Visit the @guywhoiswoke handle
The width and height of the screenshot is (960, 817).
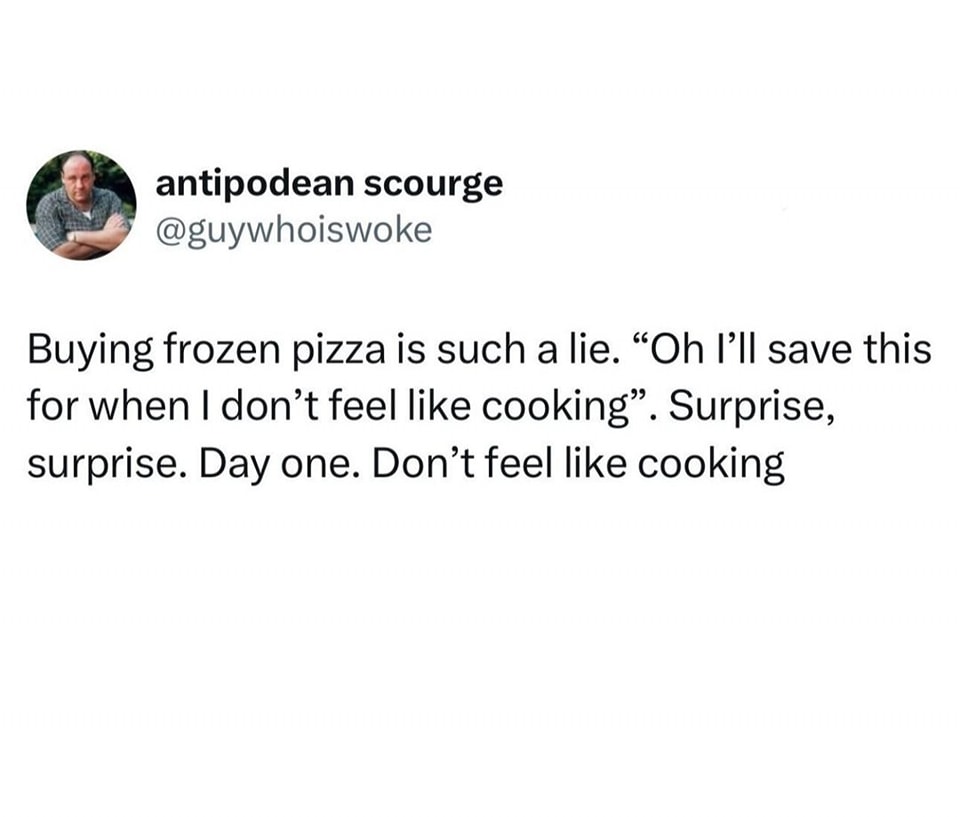[294, 232]
